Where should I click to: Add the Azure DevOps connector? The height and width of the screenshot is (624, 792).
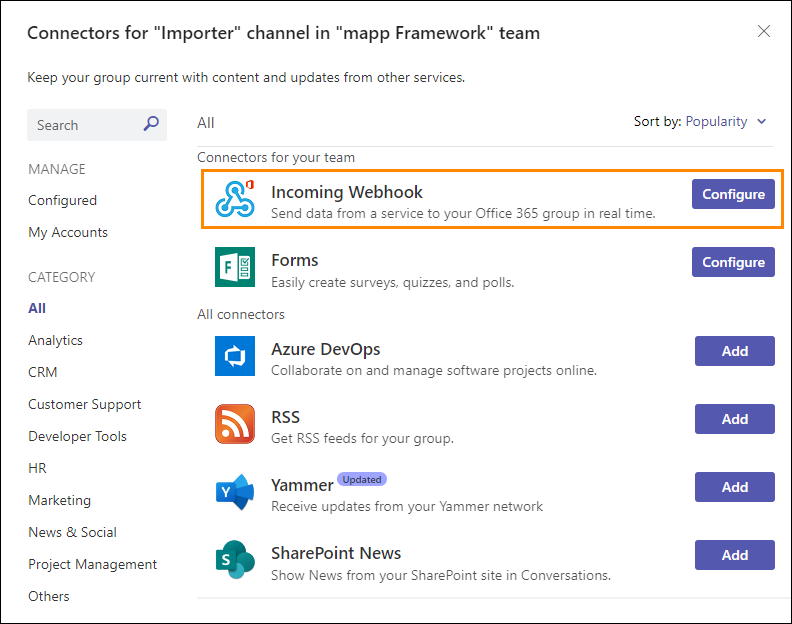tap(734, 351)
